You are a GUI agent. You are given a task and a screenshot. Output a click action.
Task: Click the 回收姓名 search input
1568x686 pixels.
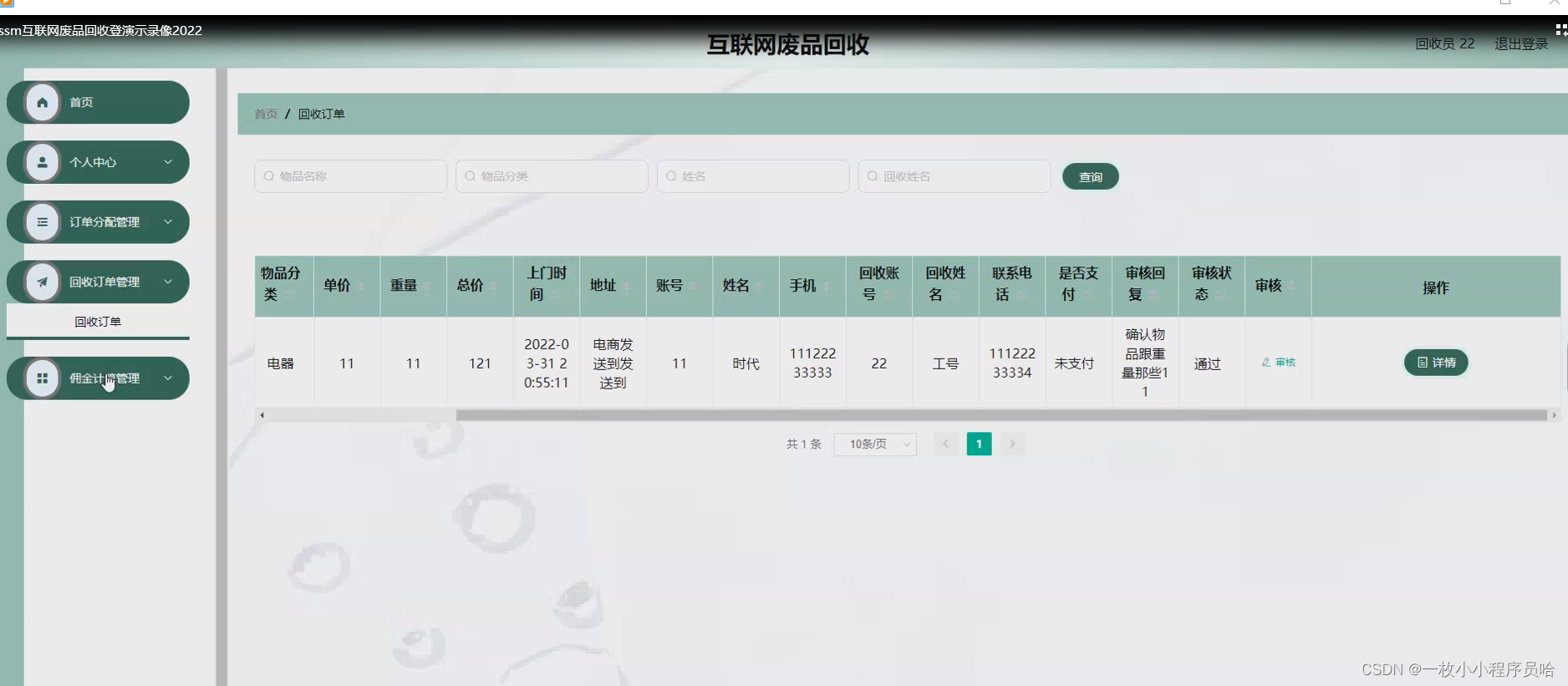(954, 176)
